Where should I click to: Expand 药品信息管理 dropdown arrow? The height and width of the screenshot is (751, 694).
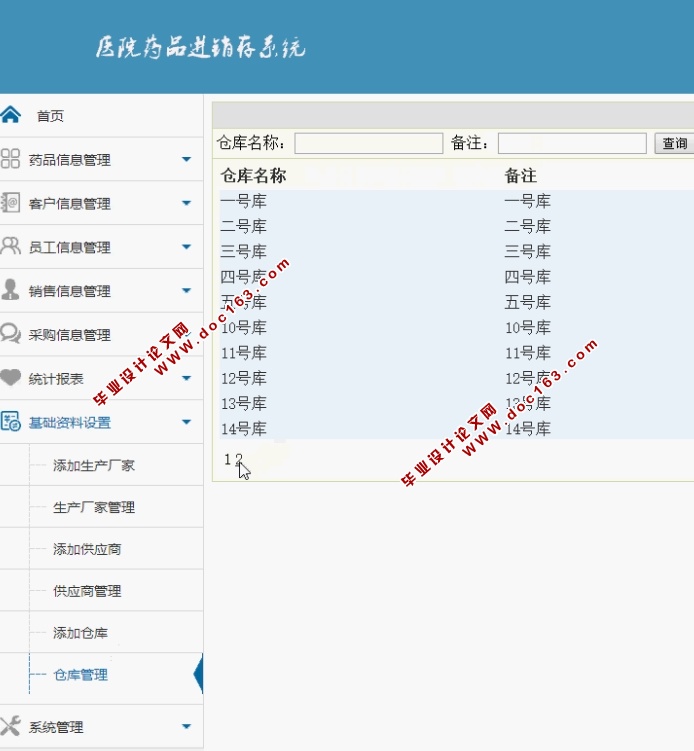tap(186, 159)
